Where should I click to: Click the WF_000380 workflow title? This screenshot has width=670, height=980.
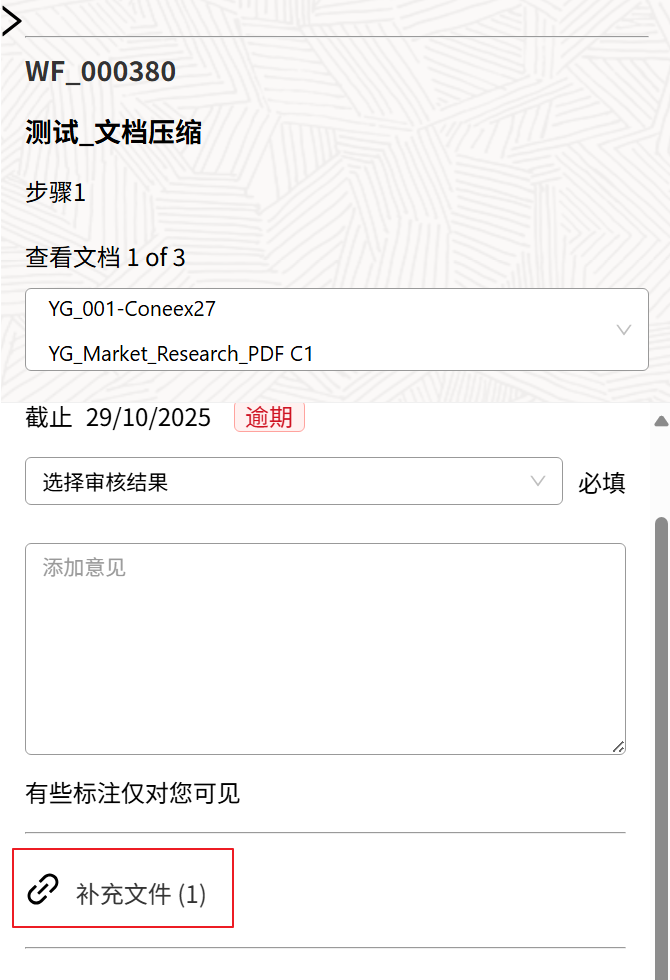[100, 72]
